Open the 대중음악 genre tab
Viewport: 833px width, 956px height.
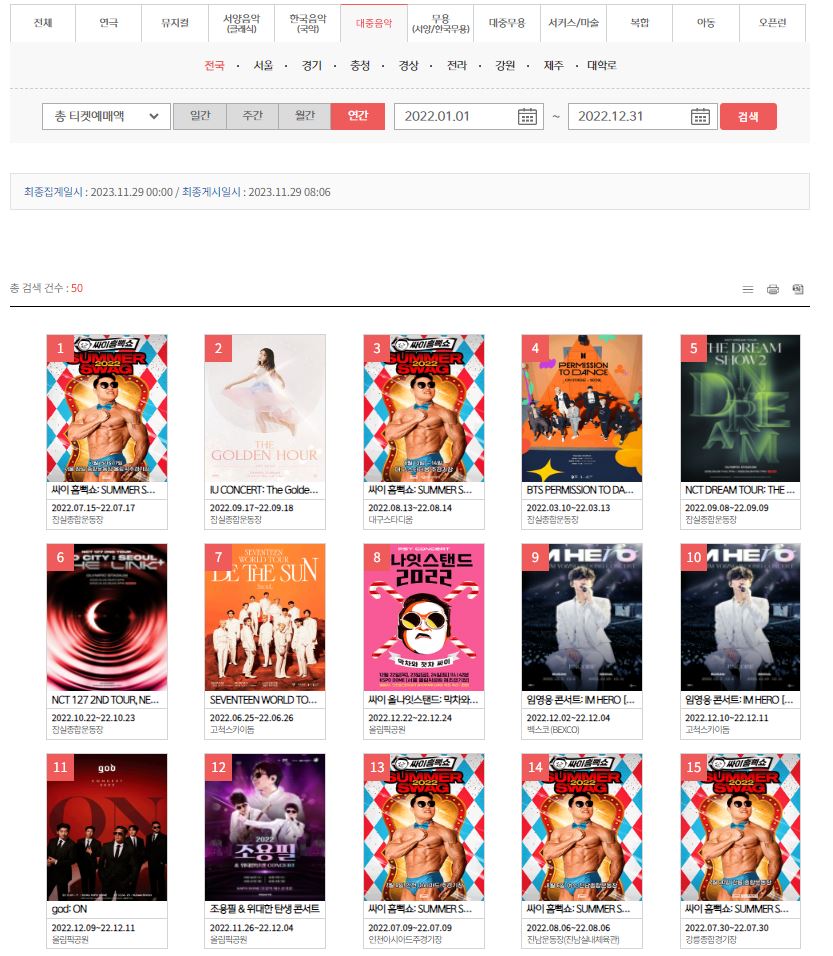374,23
